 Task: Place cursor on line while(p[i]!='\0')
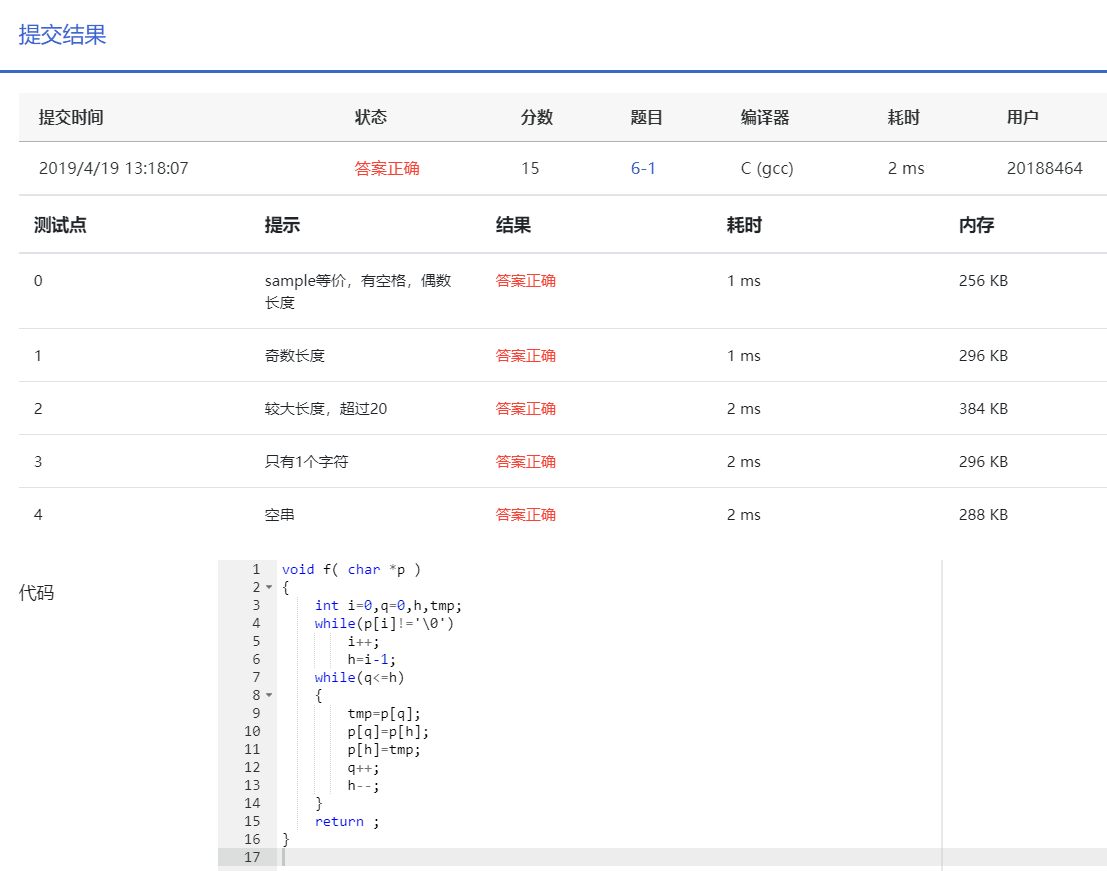tap(384, 623)
